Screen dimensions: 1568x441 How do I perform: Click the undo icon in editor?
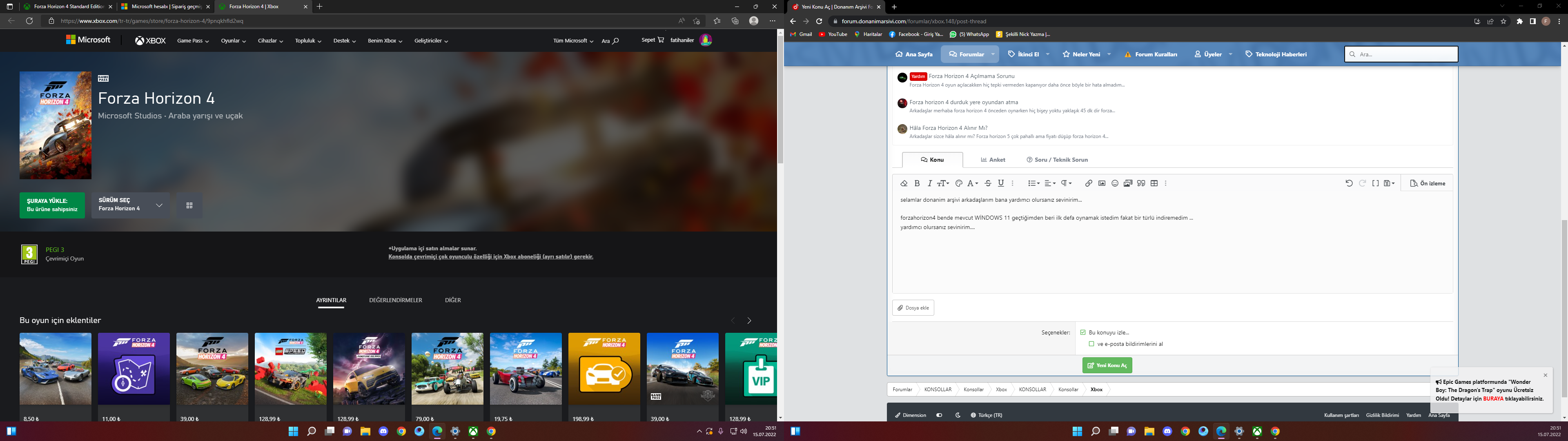pos(1349,183)
